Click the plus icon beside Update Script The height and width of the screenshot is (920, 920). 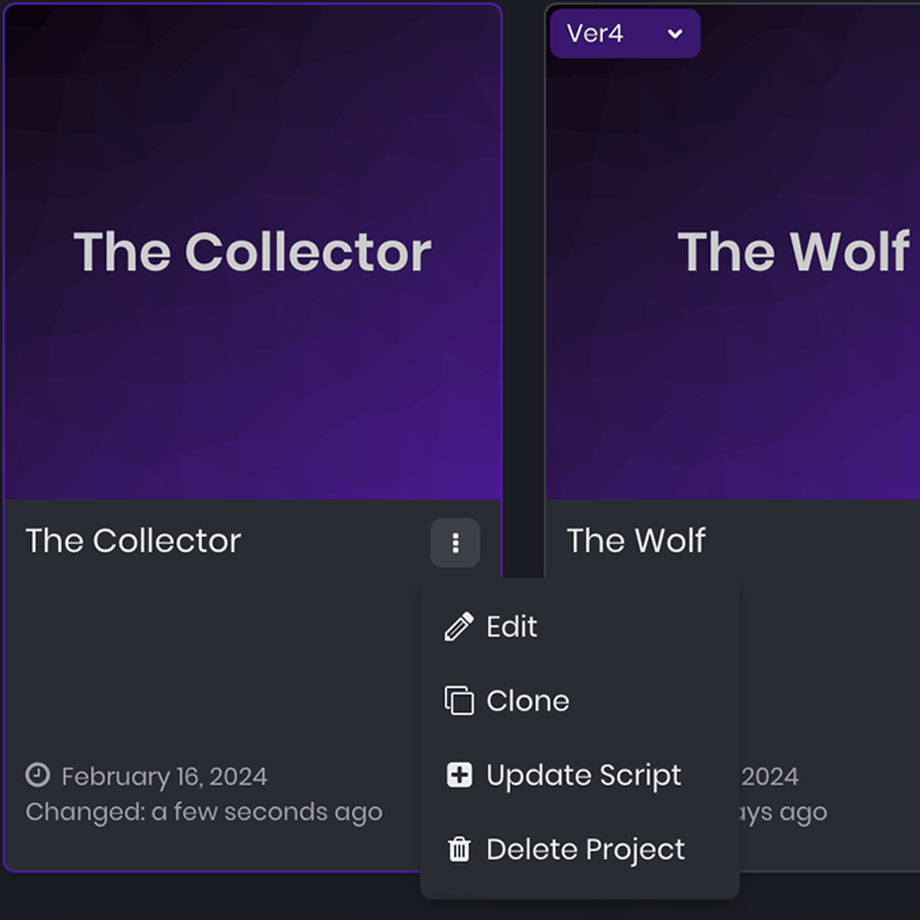pos(459,774)
